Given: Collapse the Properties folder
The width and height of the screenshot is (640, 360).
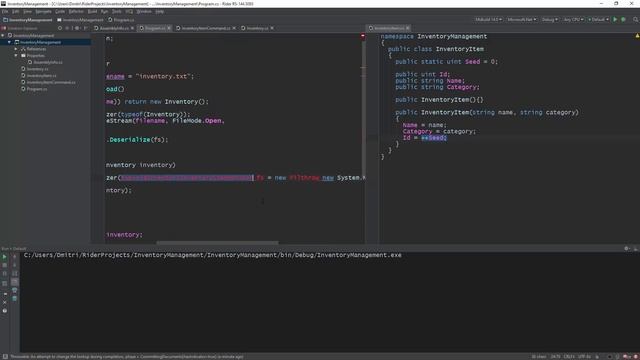Looking at the screenshot, I should (16, 56).
